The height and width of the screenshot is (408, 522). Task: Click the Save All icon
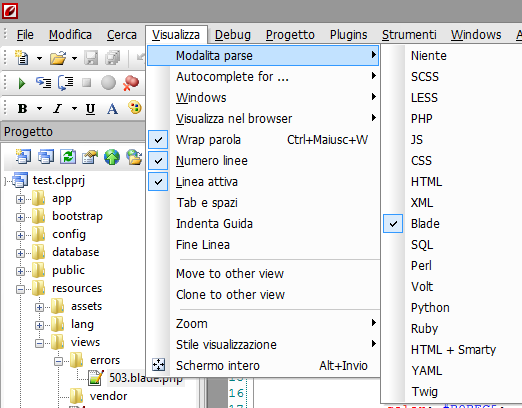pyautogui.click(x=113, y=58)
